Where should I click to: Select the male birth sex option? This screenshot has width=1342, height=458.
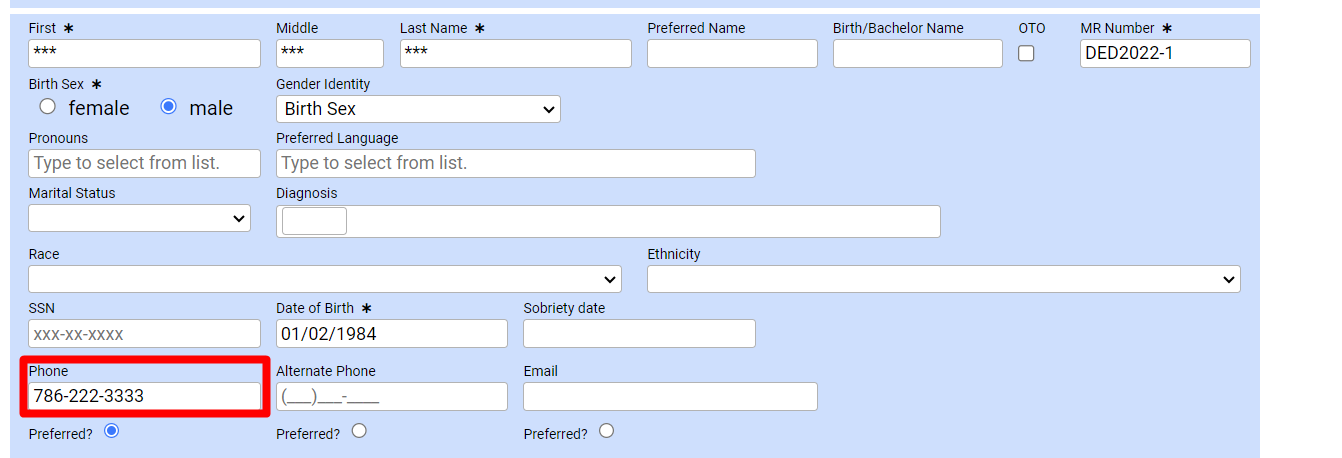point(169,107)
